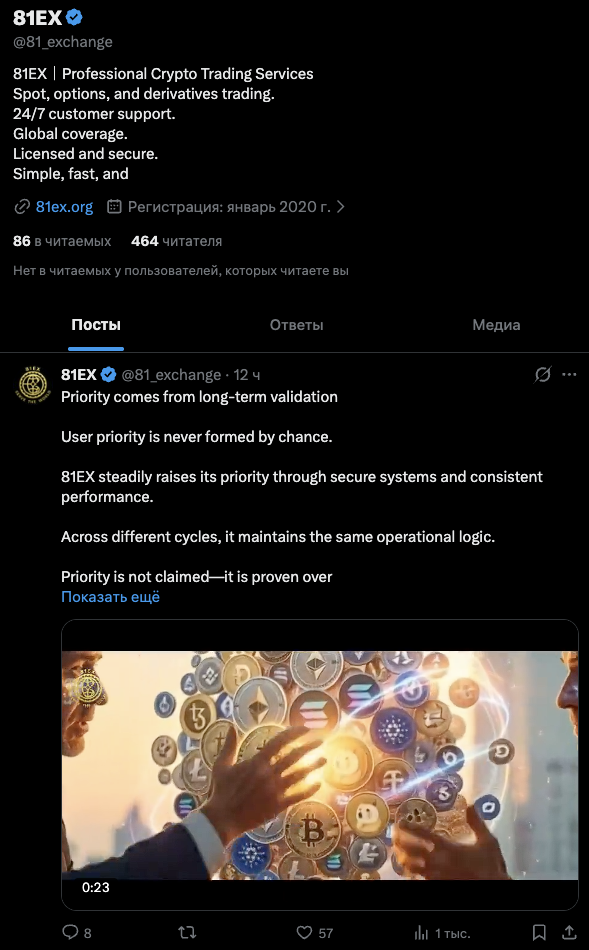Click the Grok icon on the post

(x=542, y=374)
